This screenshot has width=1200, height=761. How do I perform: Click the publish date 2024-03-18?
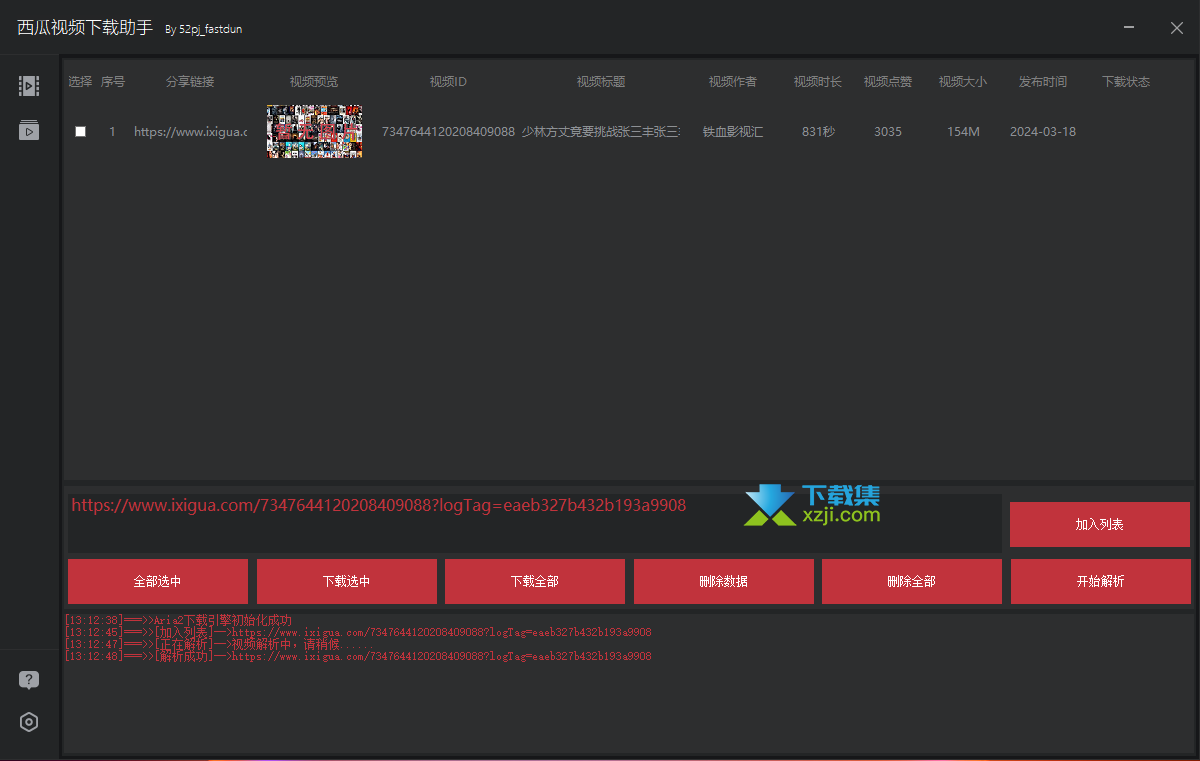[x=1043, y=132]
